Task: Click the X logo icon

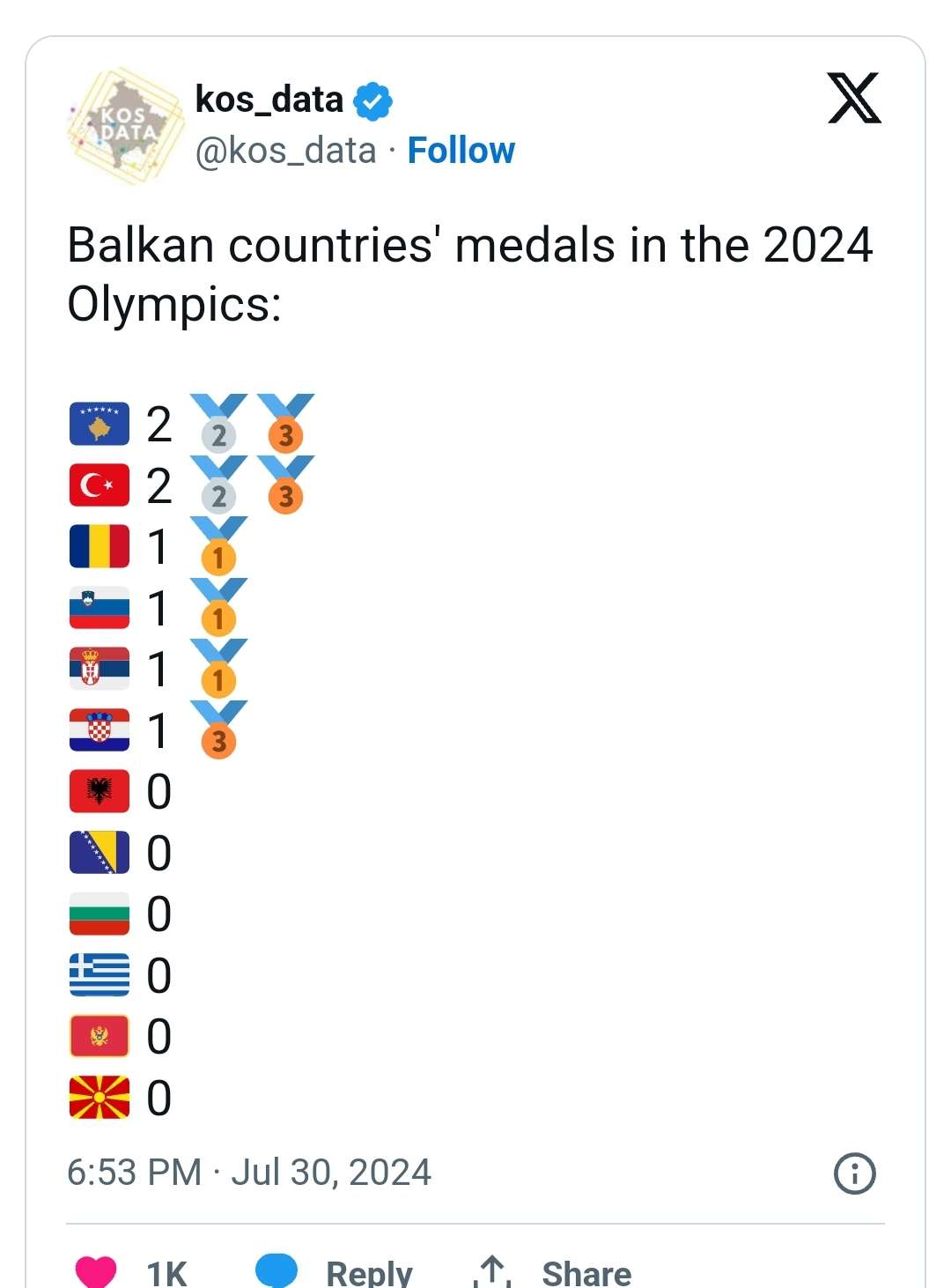Action: (x=854, y=98)
